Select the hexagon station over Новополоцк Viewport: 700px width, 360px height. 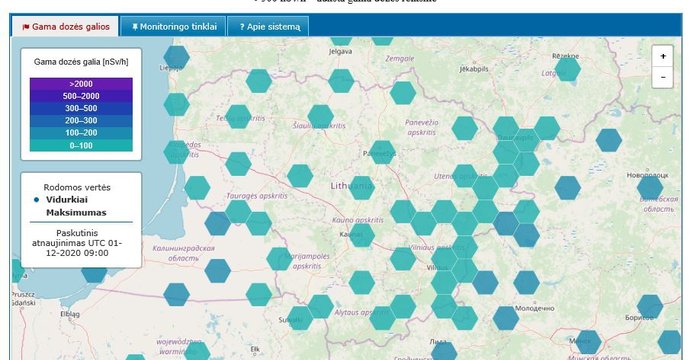[x=650, y=188]
